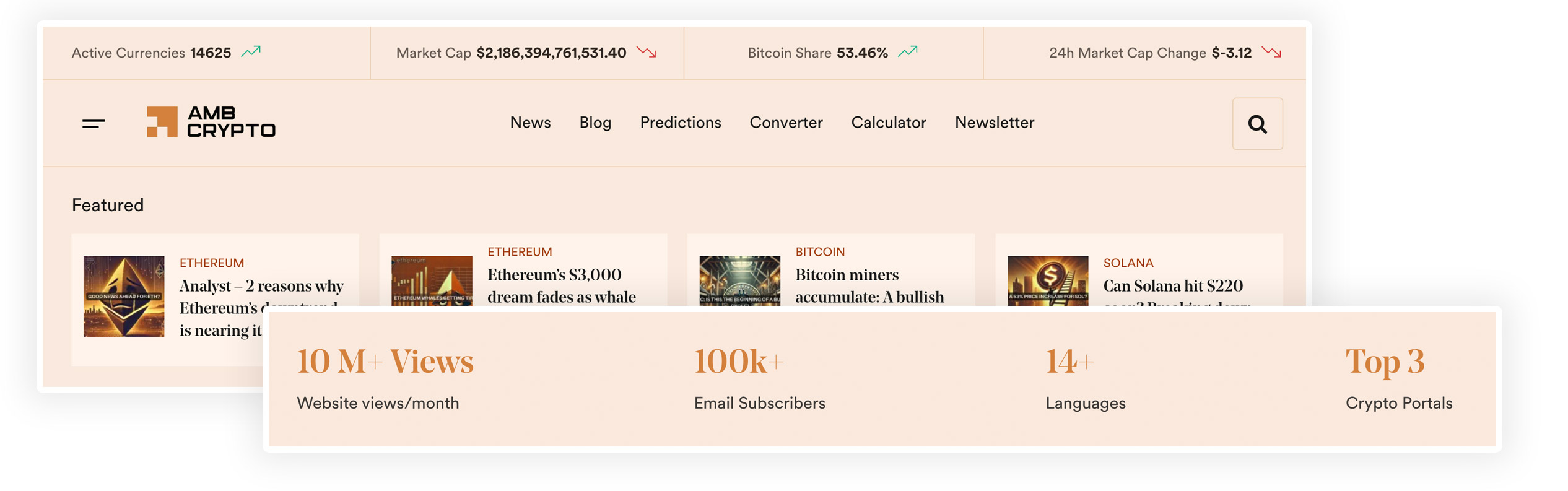The width and height of the screenshot is (1568, 491).
Task: Open 'Bitcoin miners accumulate' headline
Action: coord(869,285)
